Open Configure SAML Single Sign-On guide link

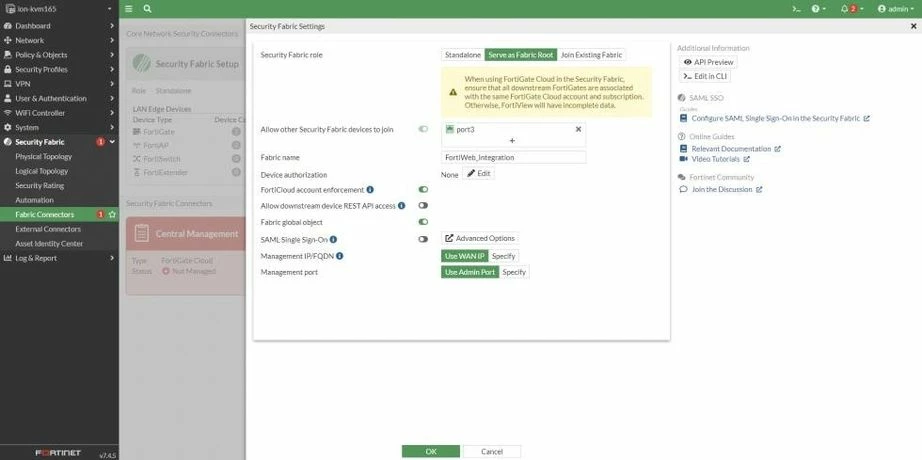775,118
